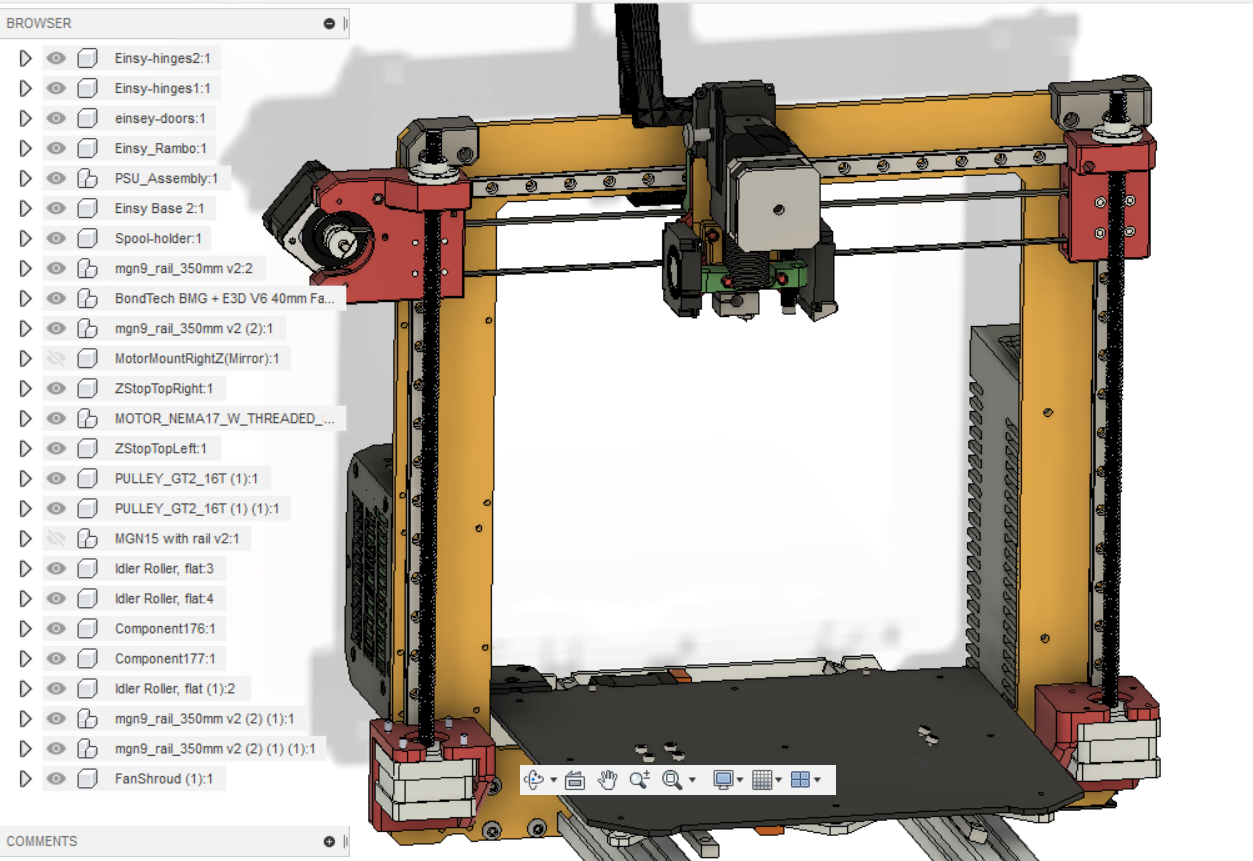Screen dimensions: 1253x861
Task: Select Component176:1 in the browser
Action: [165, 628]
